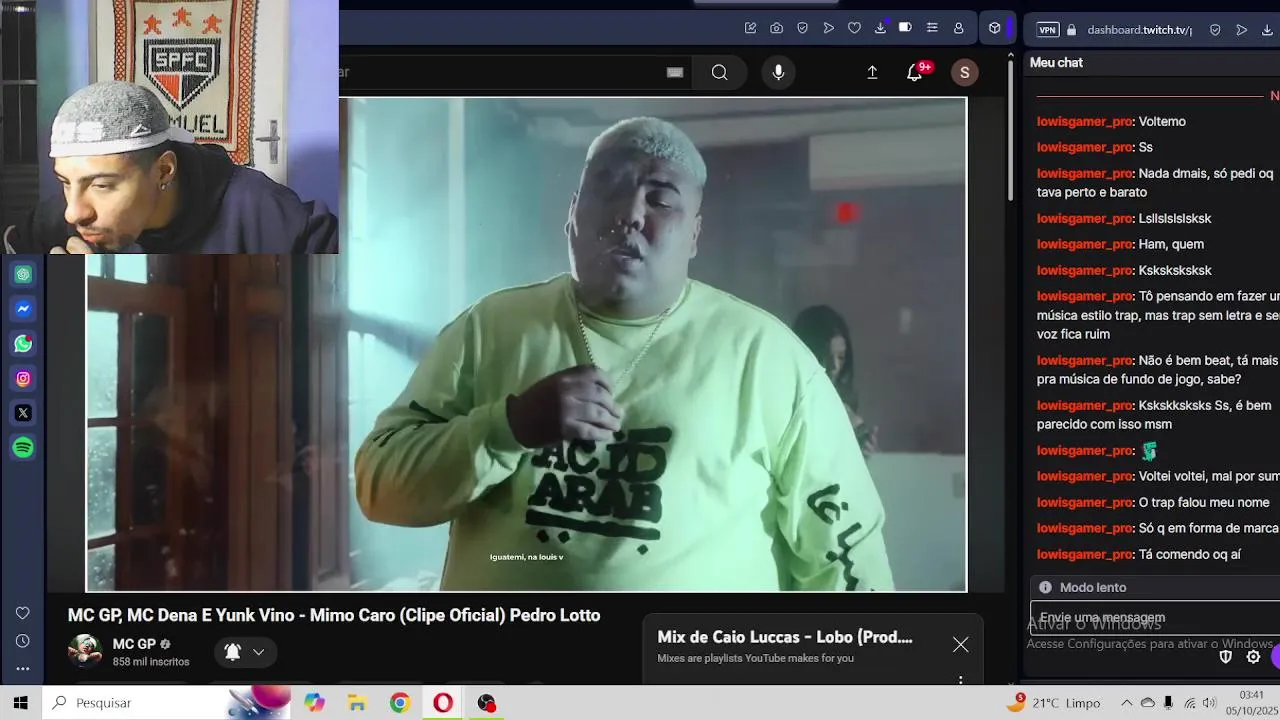Click the send/flow arrow icon, left window
The image size is (1280, 720).
[x=829, y=28]
